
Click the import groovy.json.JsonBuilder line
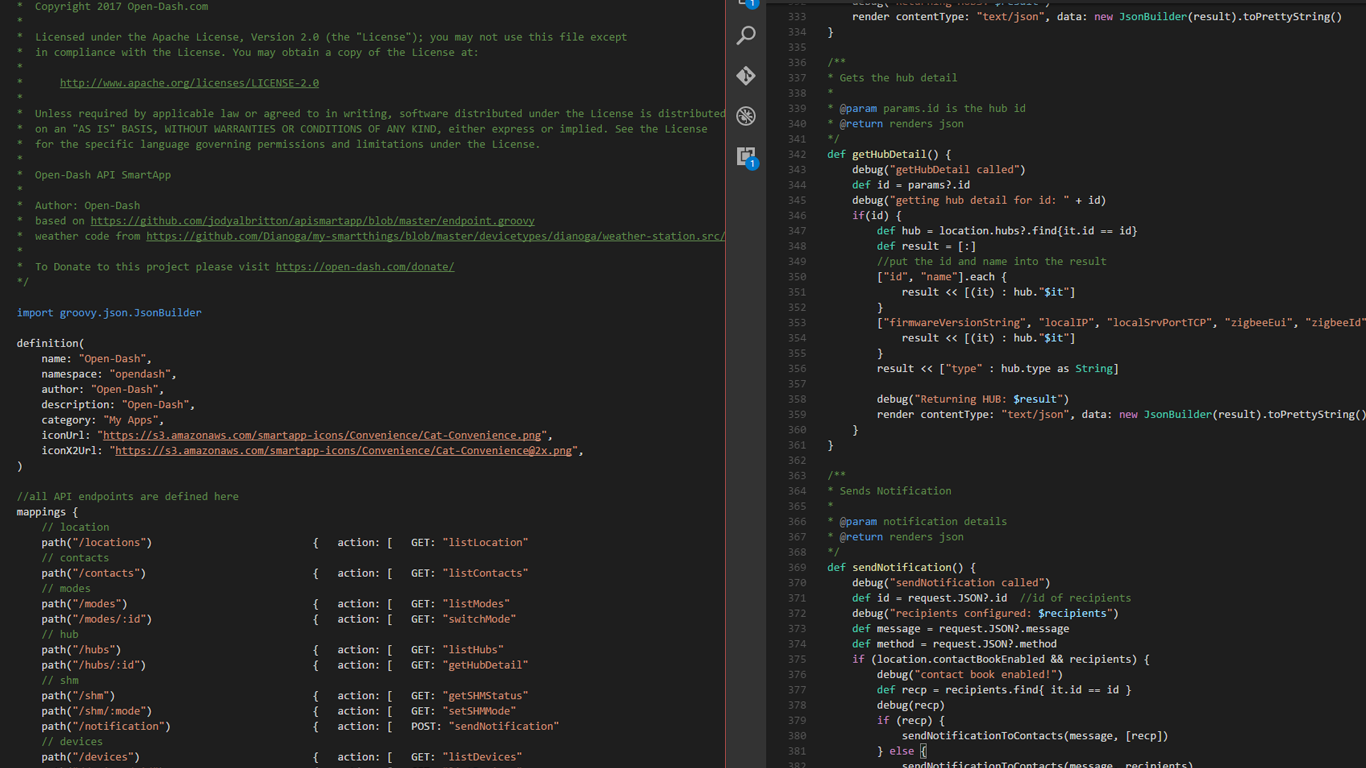click(109, 313)
